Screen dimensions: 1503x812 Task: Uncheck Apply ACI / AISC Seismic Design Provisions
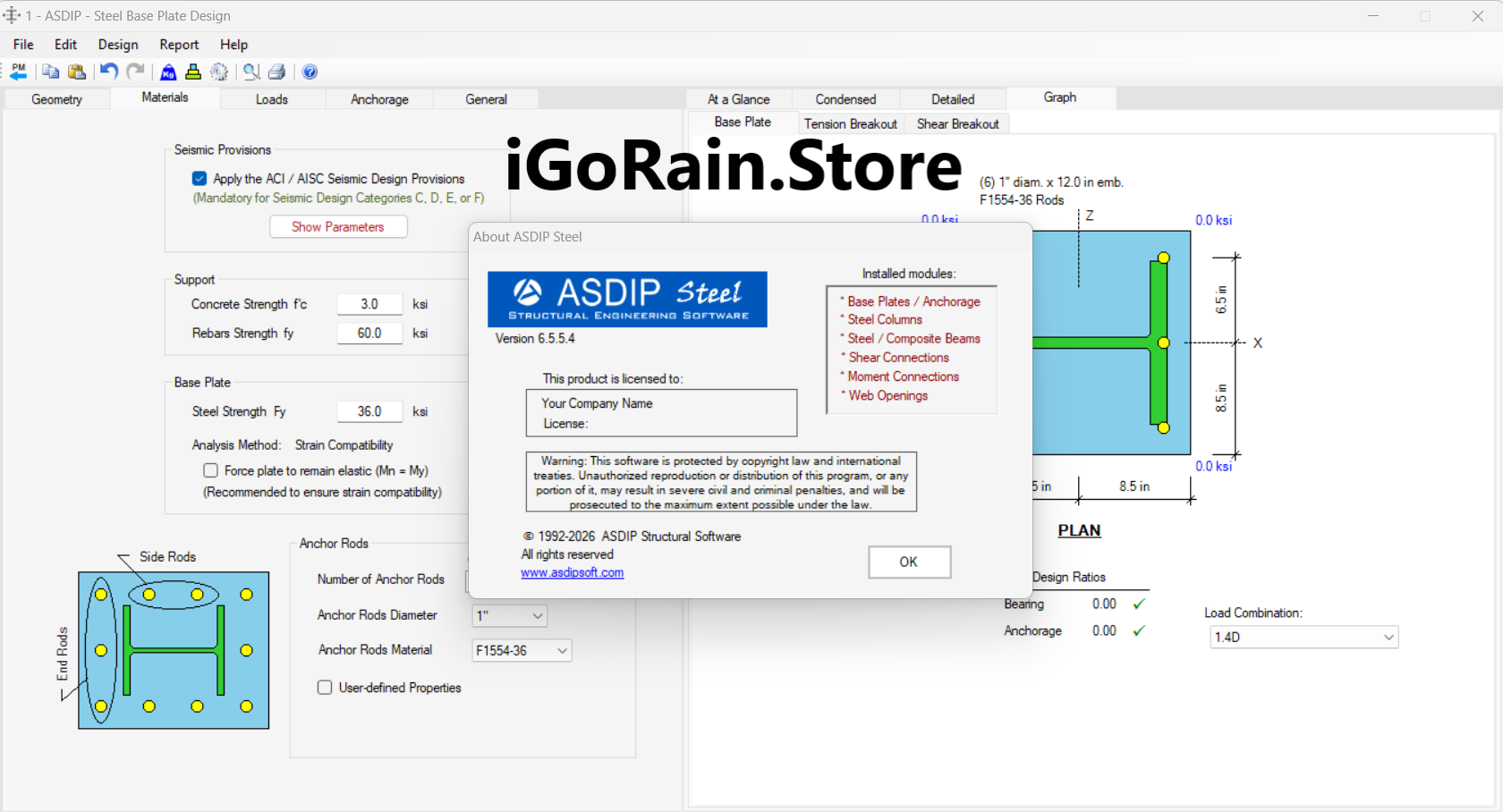click(200, 179)
